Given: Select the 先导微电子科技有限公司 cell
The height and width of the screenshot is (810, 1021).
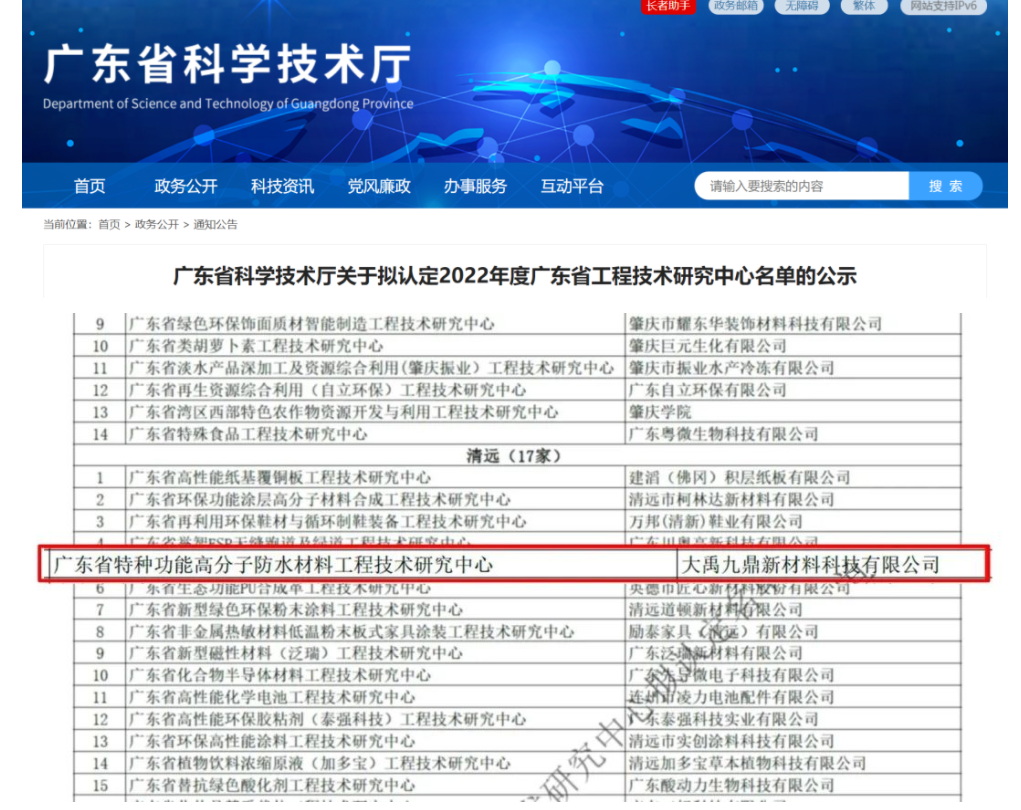Looking at the screenshot, I should 792,676.
